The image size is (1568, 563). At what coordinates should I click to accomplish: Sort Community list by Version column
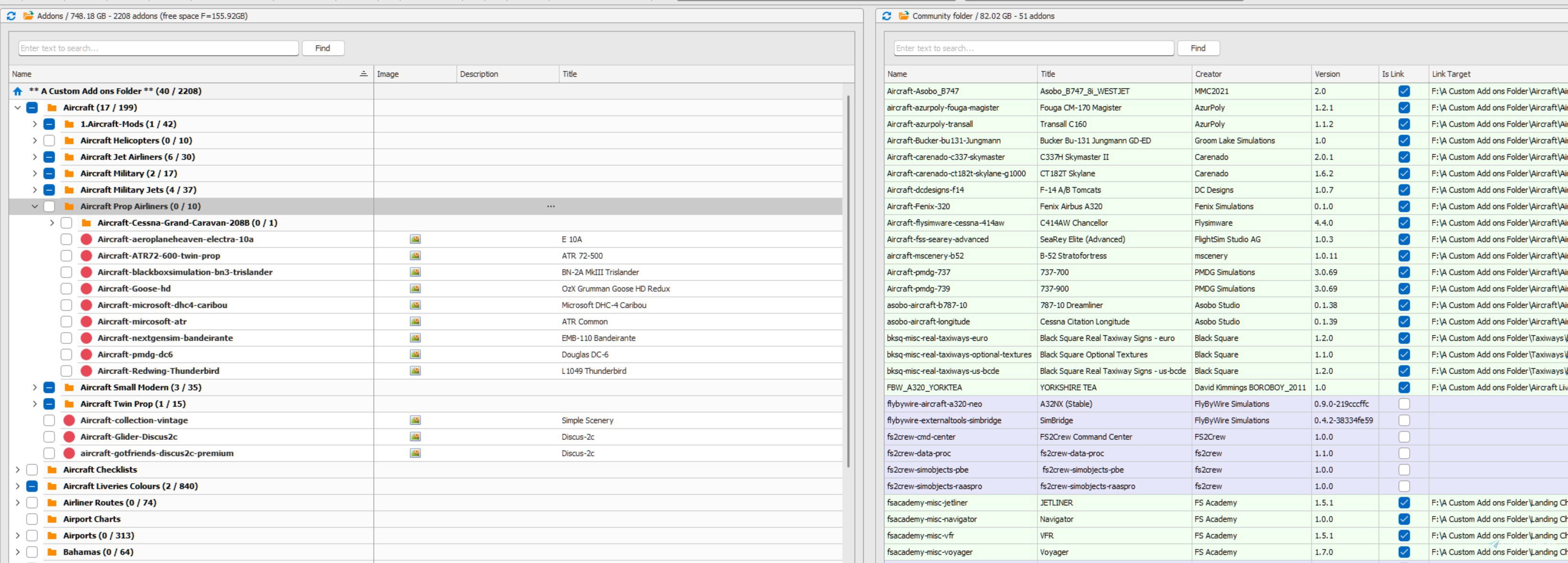(1345, 73)
